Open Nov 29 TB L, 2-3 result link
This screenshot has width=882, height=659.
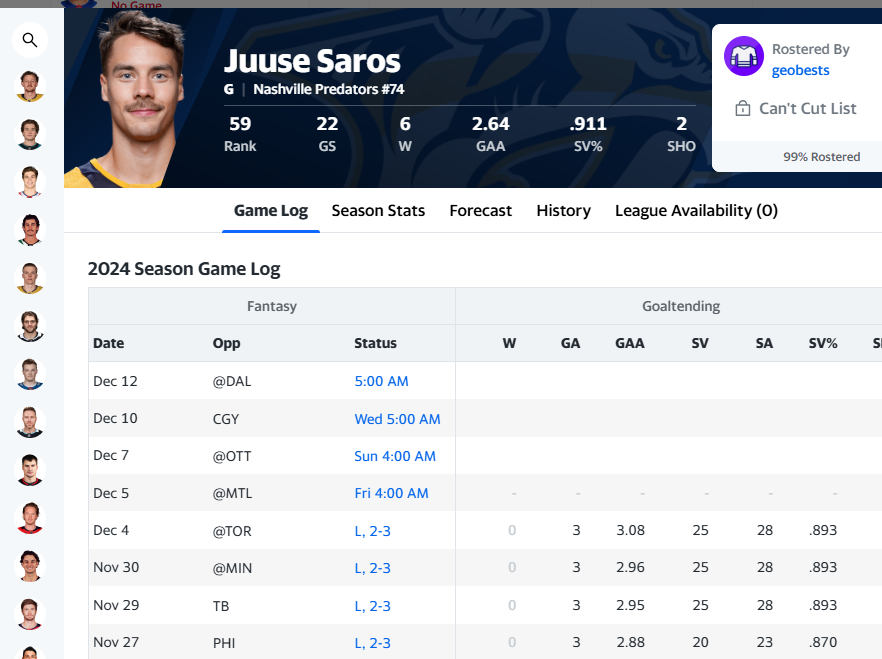[372, 606]
